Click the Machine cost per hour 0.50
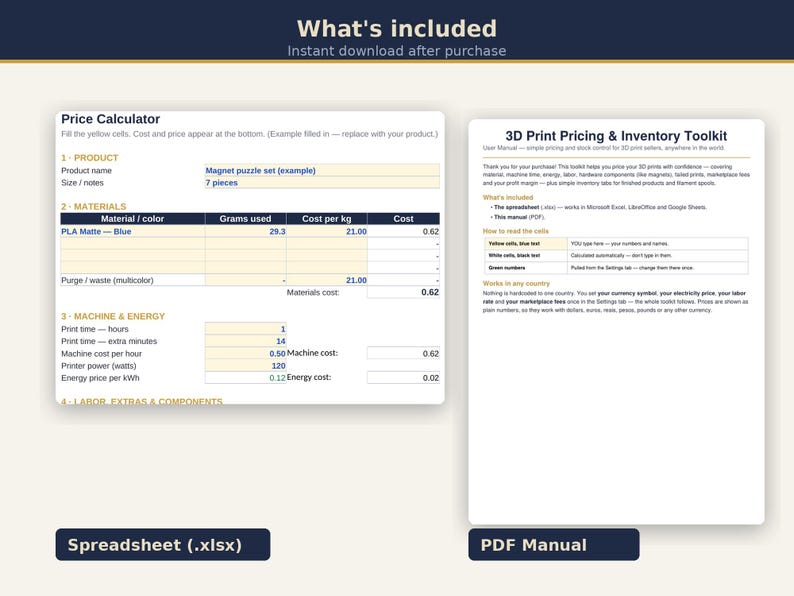 [x=246, y=353]
